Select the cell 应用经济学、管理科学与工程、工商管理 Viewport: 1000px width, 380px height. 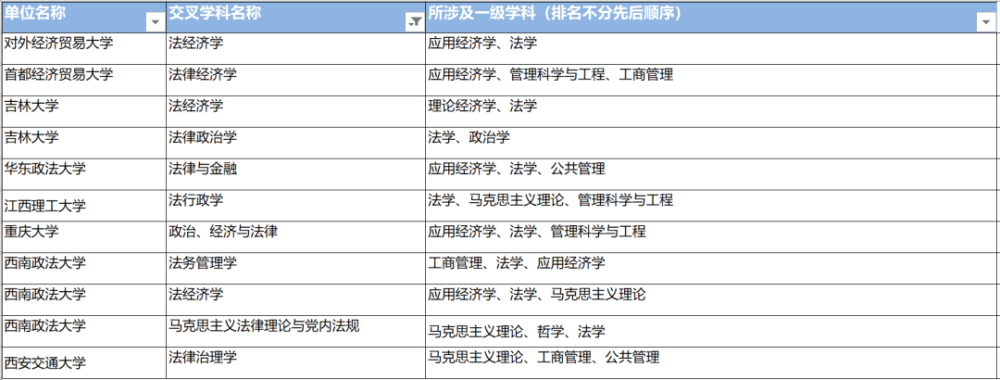click(710, 80)
